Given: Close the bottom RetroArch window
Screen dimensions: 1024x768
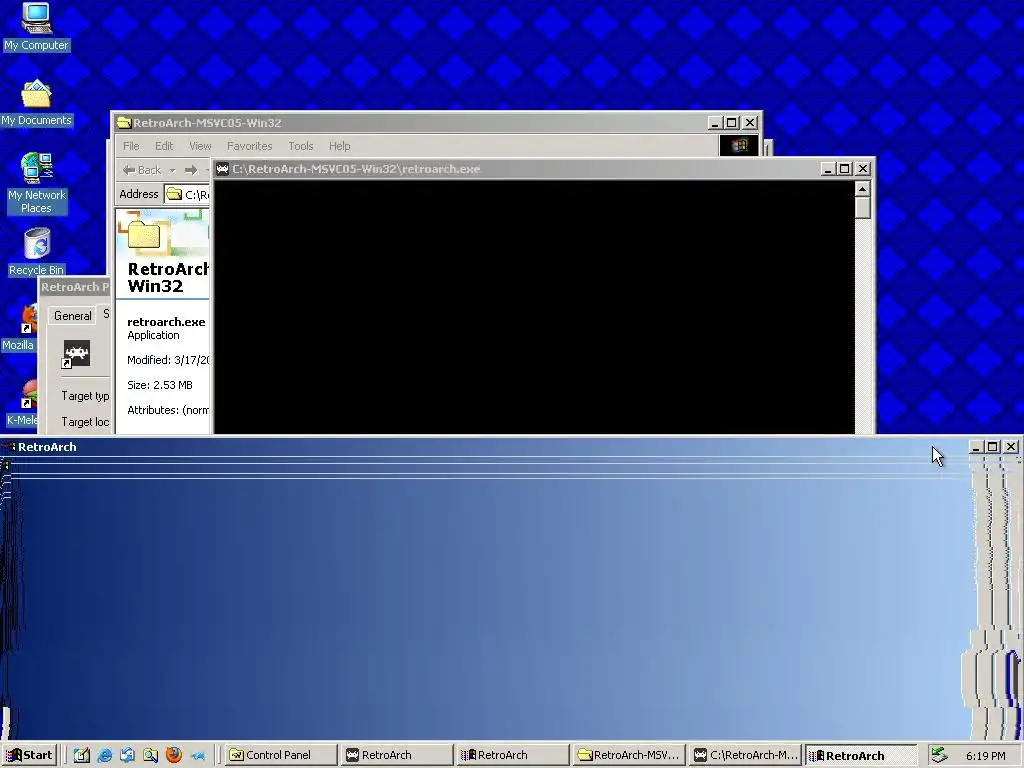Looking at the screenshot, I should (1011, 447).
